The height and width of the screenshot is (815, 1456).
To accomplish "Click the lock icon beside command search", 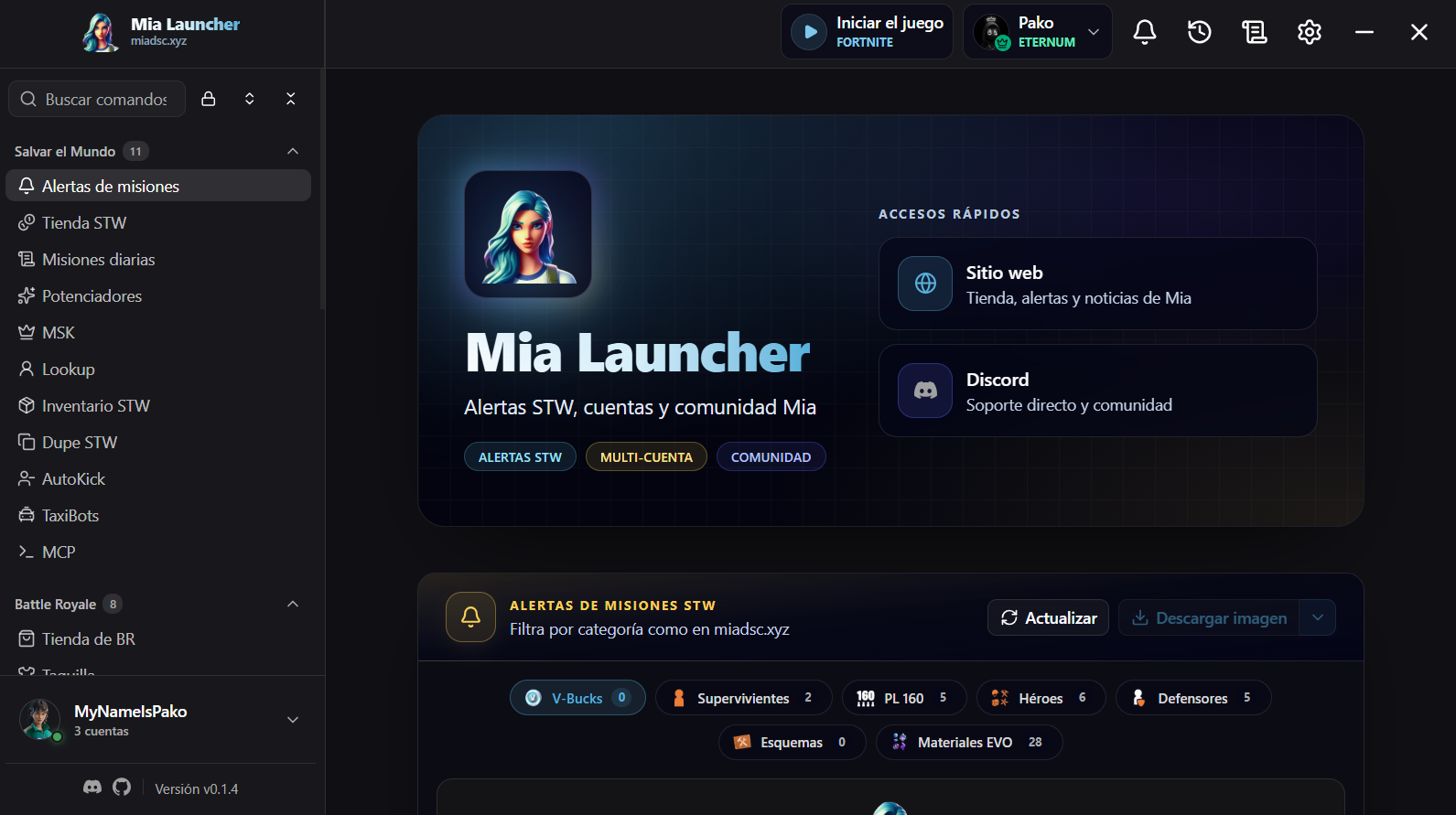I will [209, 99].
